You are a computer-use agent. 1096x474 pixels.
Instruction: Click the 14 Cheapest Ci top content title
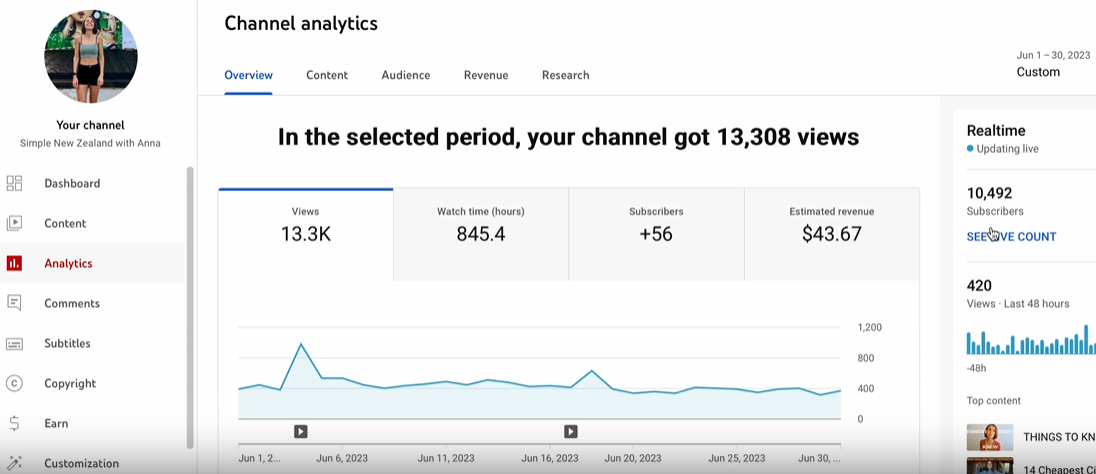click(x=1060, y=470)
